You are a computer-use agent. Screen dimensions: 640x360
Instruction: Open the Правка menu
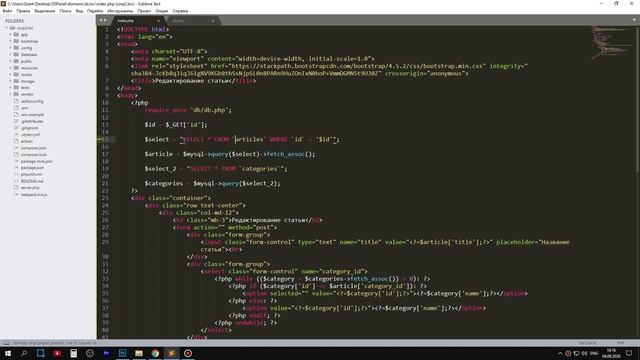[23, 11]
